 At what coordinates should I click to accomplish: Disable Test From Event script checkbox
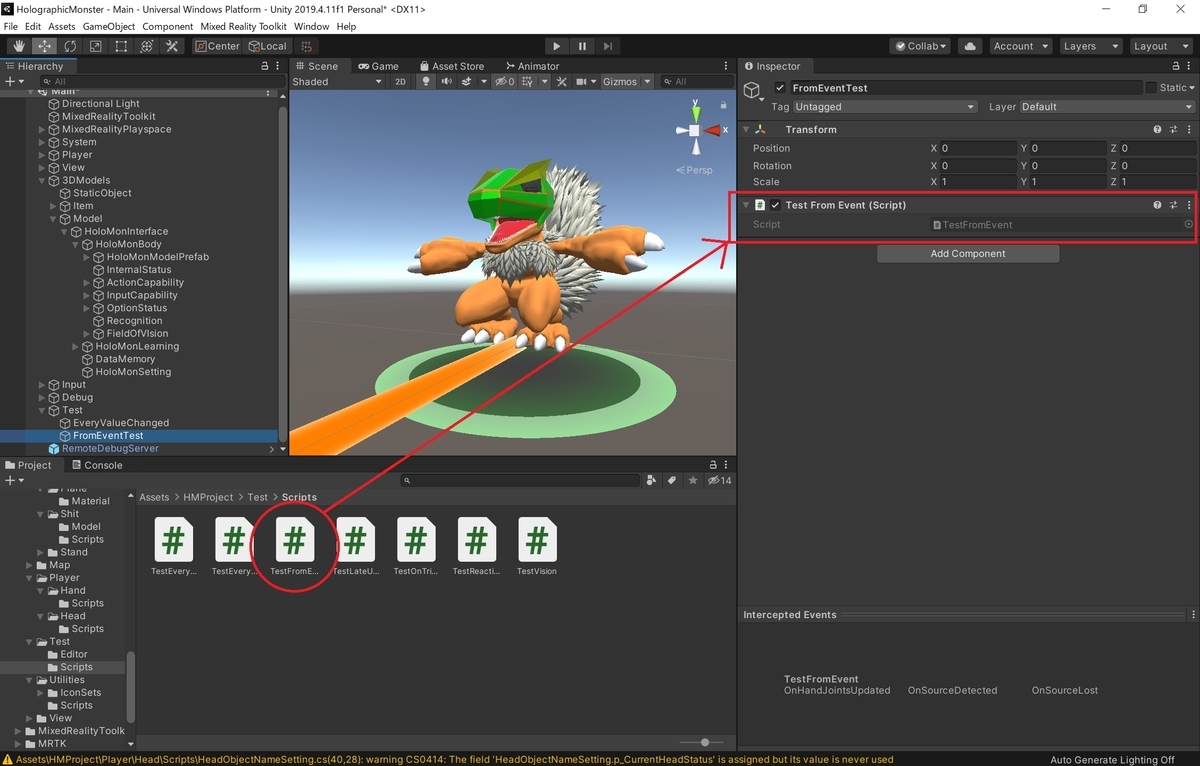click(x=775, y=205)
